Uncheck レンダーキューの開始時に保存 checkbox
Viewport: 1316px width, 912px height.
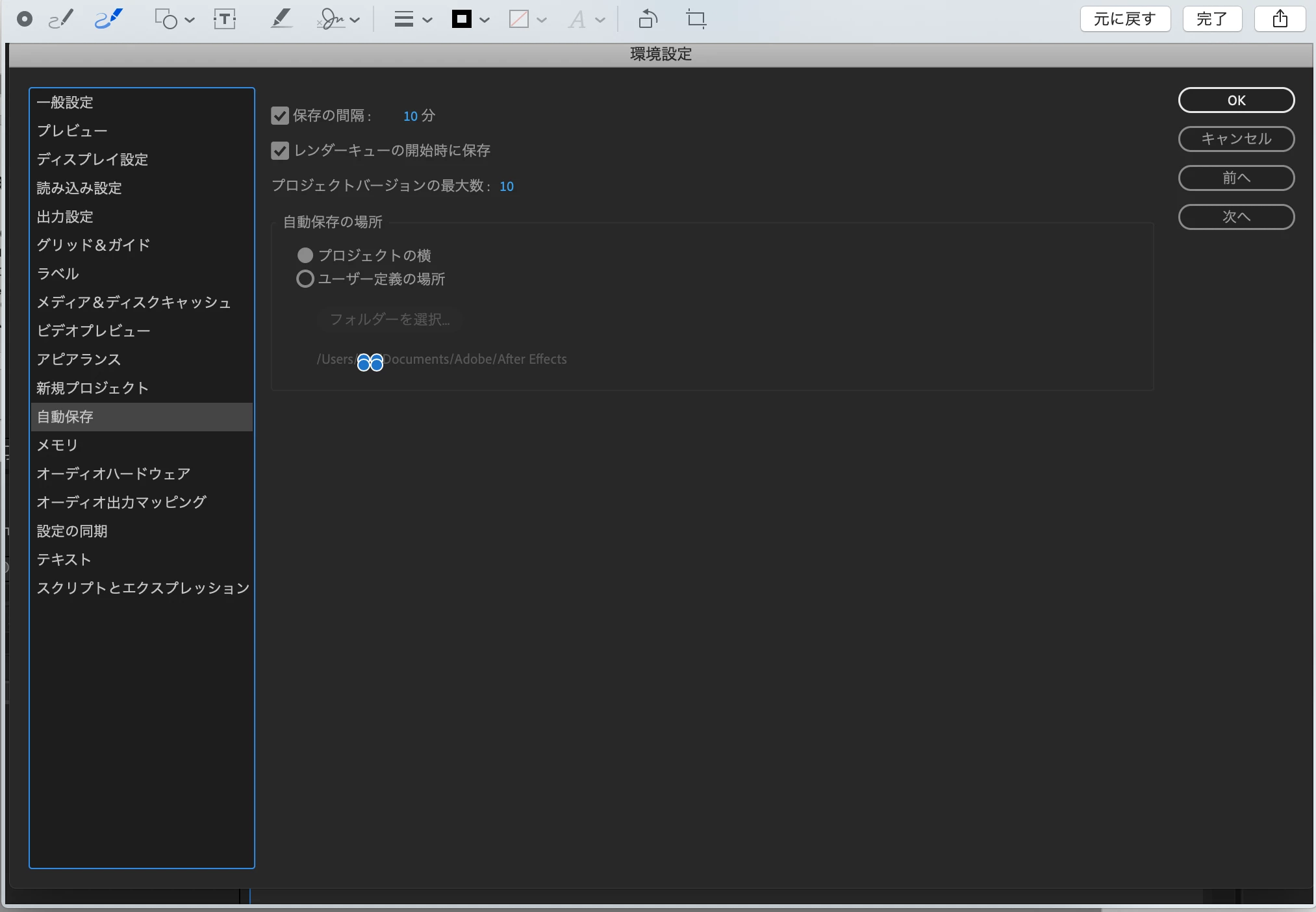pos(280,151)
